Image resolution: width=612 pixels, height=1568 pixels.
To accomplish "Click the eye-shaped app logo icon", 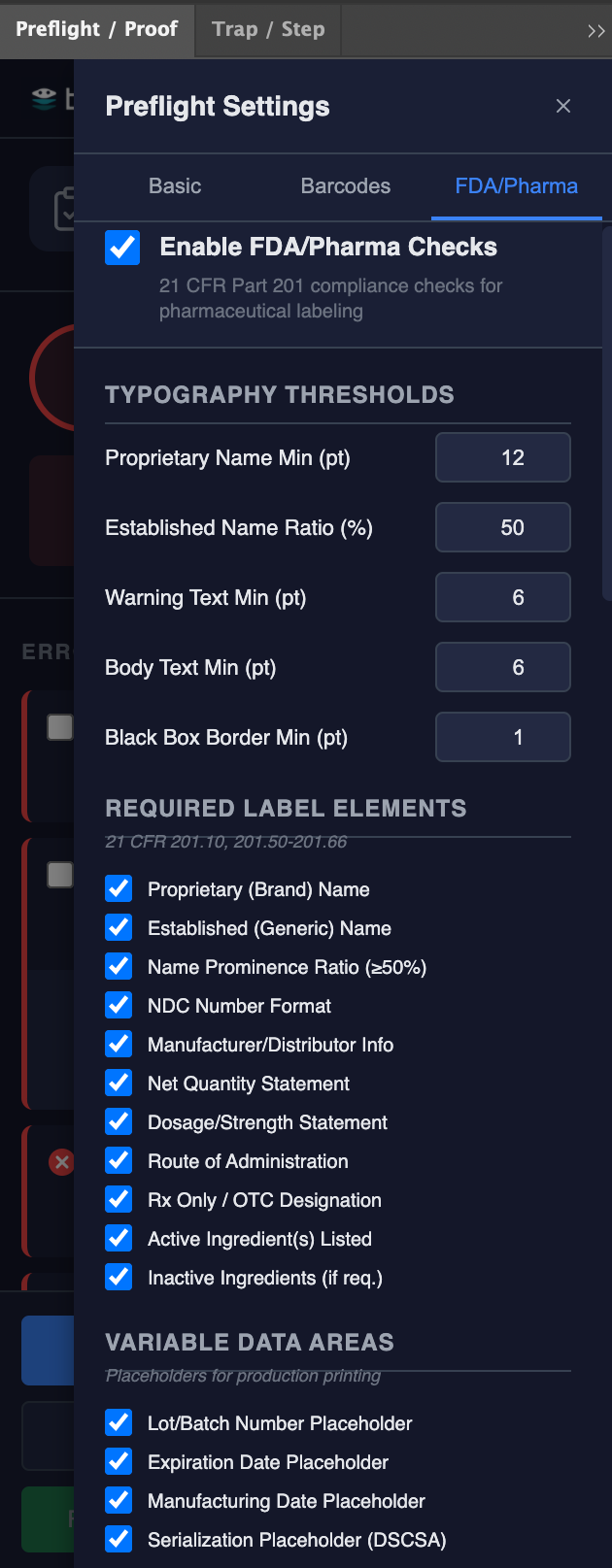I will coord(43,98).
